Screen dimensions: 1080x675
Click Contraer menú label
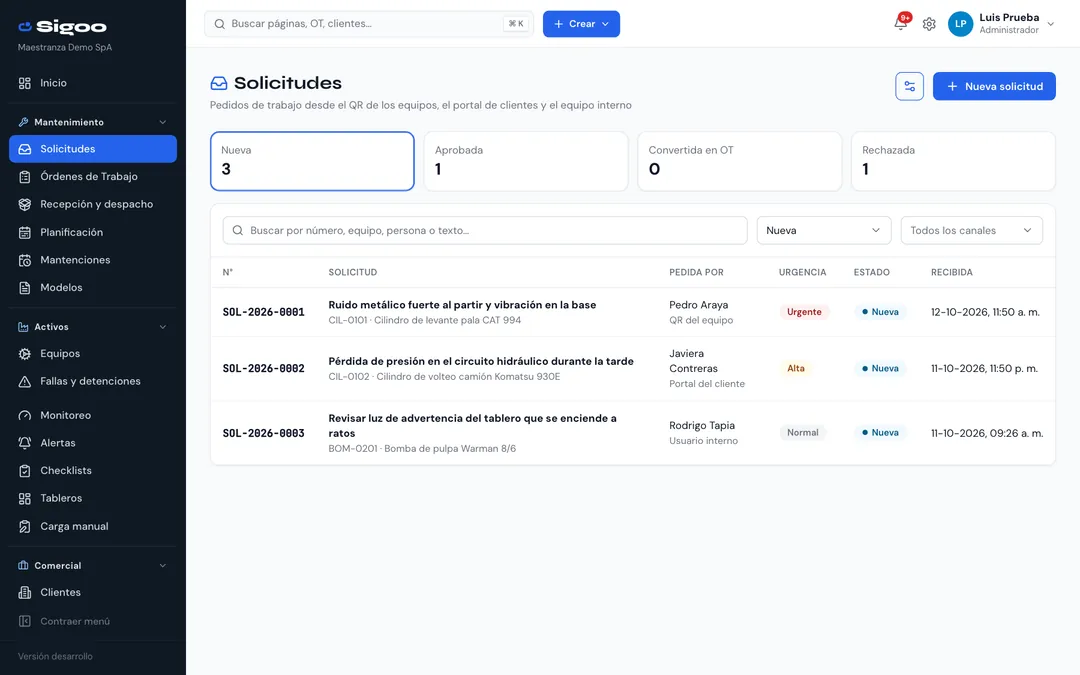point(75,622)
